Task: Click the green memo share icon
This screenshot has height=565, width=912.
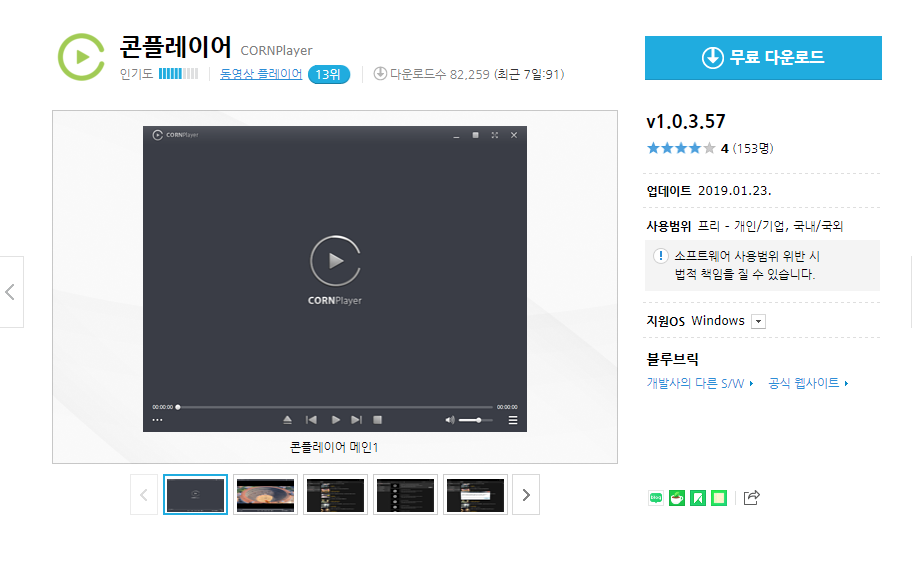Action: tap(719, 498)
